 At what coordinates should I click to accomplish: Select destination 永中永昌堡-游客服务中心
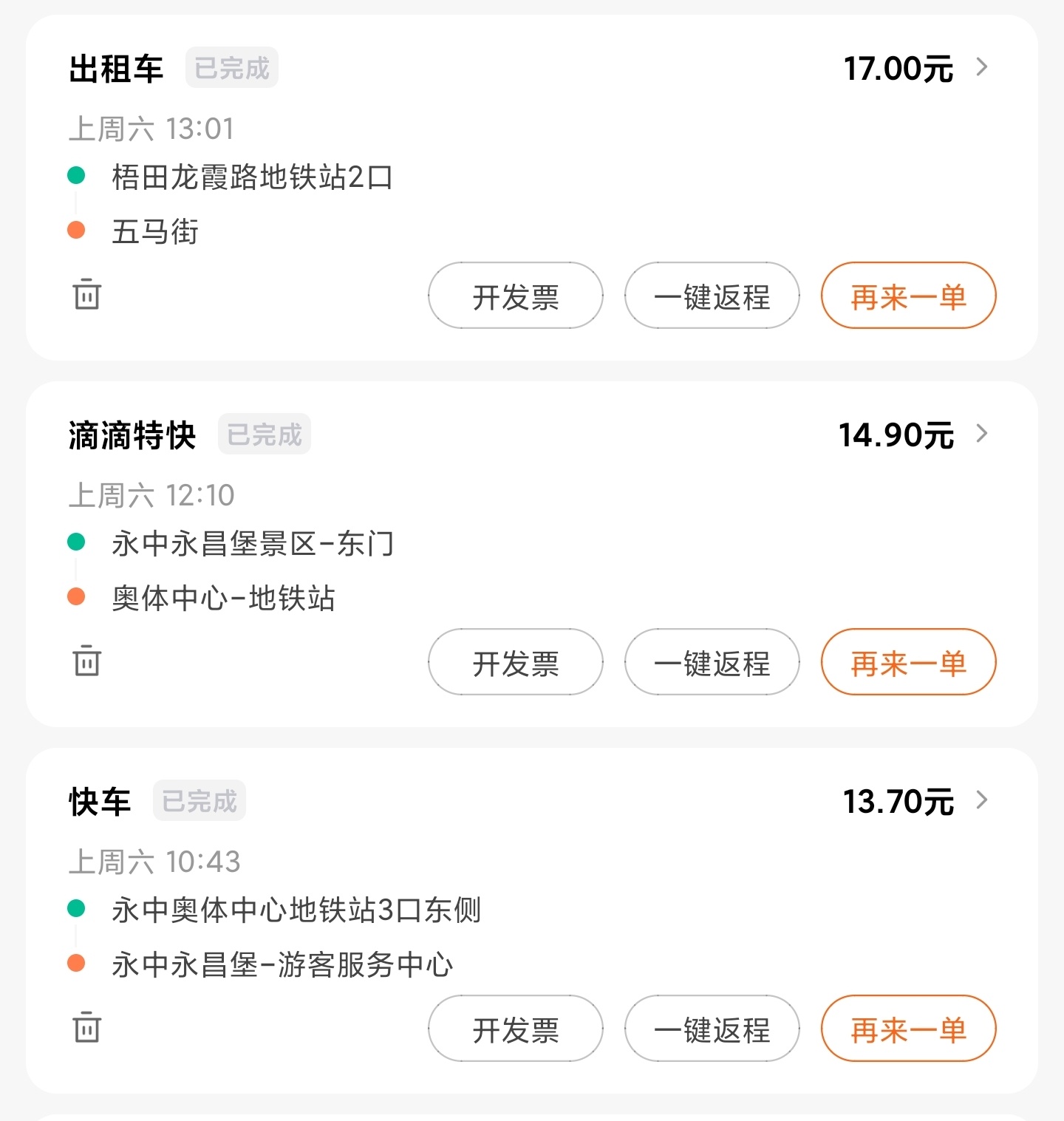282,964
